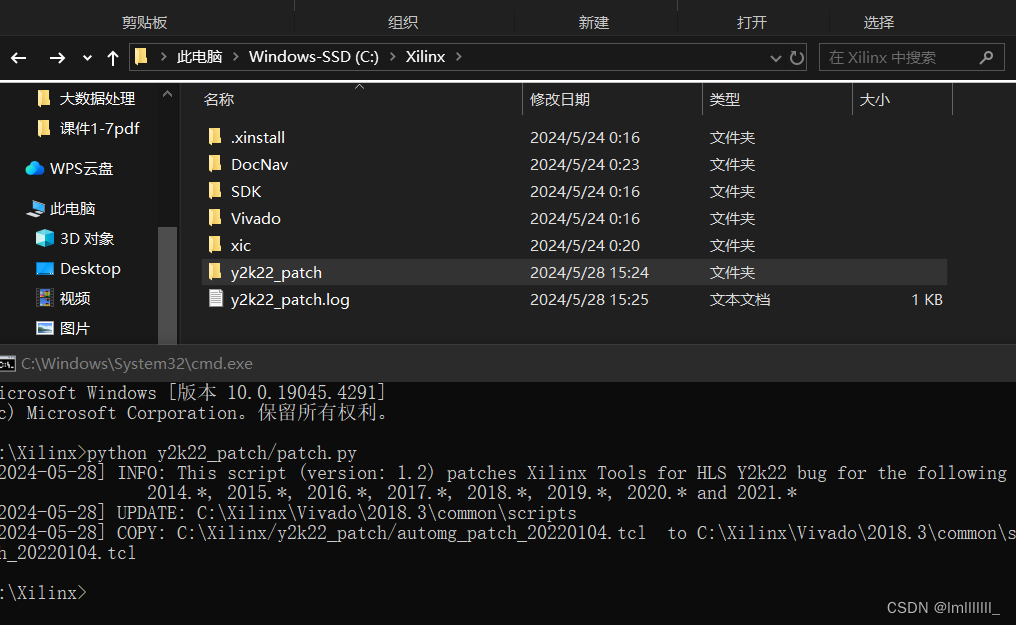Expand chevron before 此电脑 in address bar
The height and width of the screenshot is (625, 1016).
pos(163,57)
